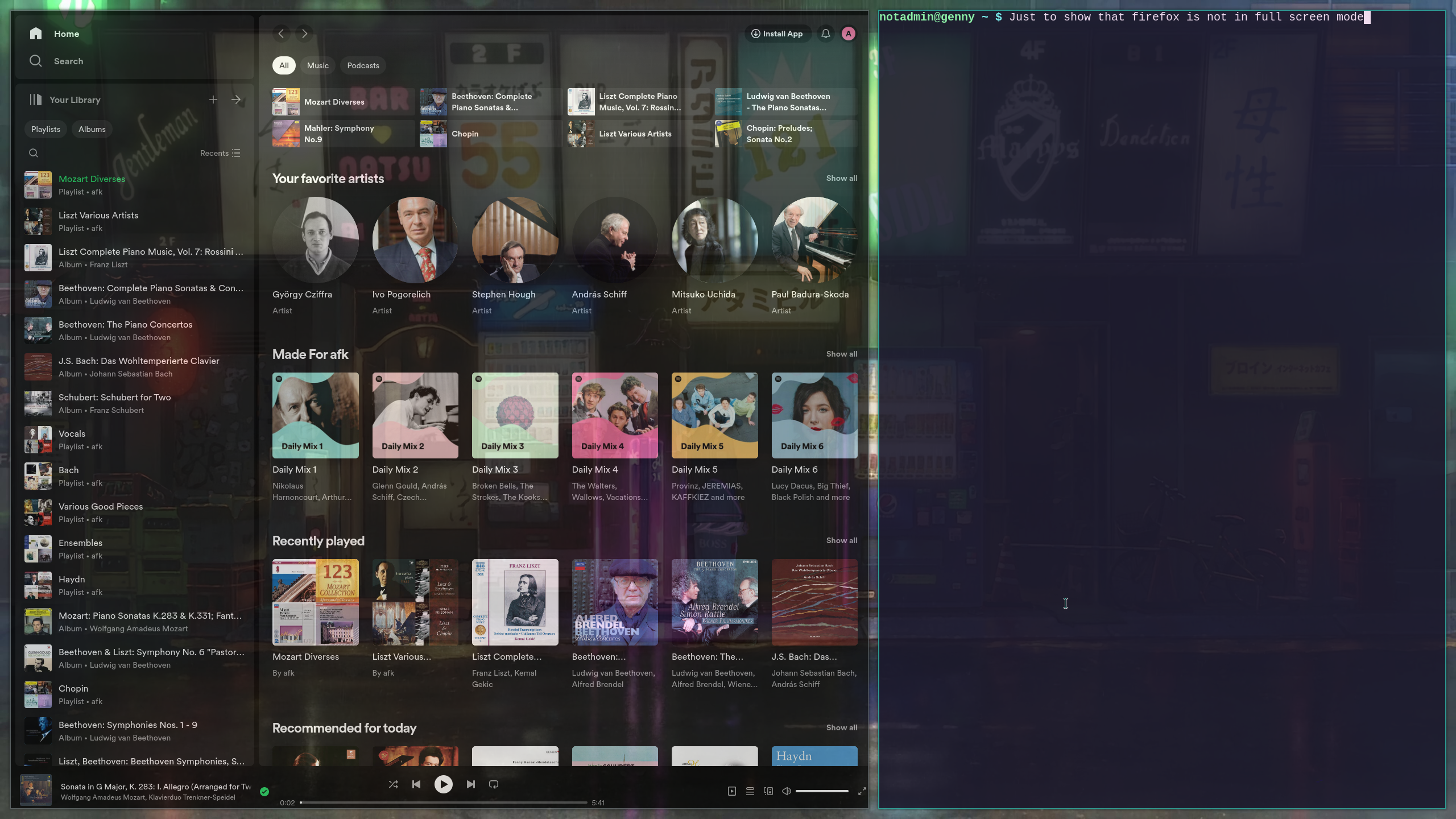Screen dimensions: 1456x819
Task: Open Liszt Complete recently played cover
Action: [515, 602]
